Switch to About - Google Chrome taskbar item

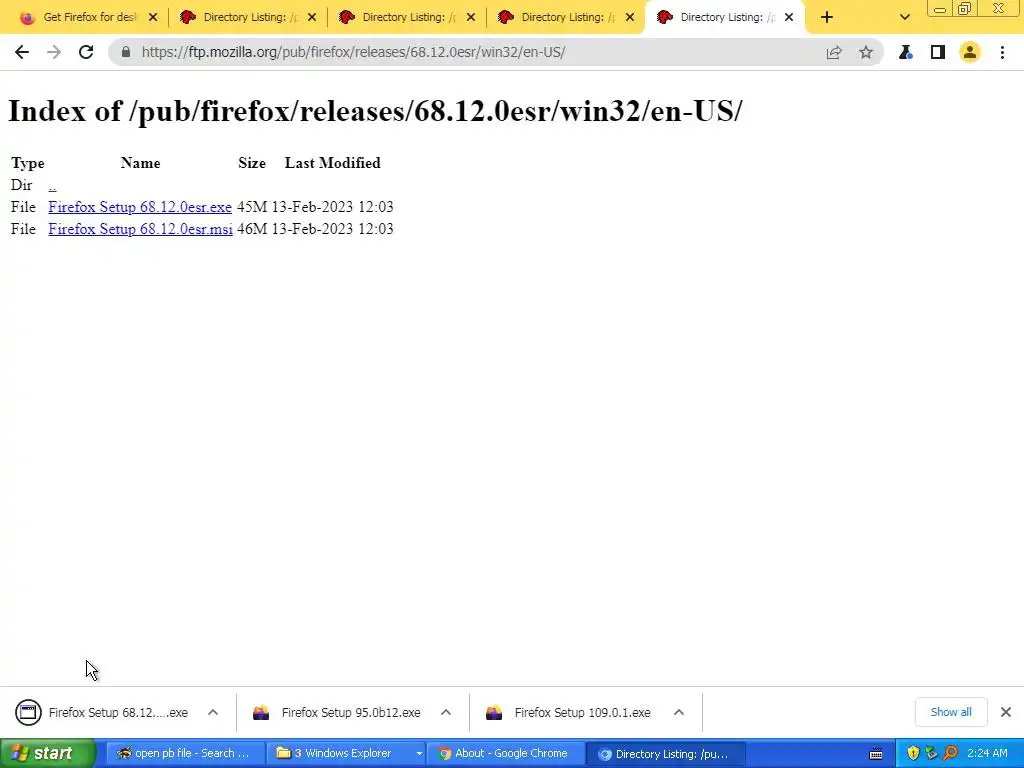(504, 754)
